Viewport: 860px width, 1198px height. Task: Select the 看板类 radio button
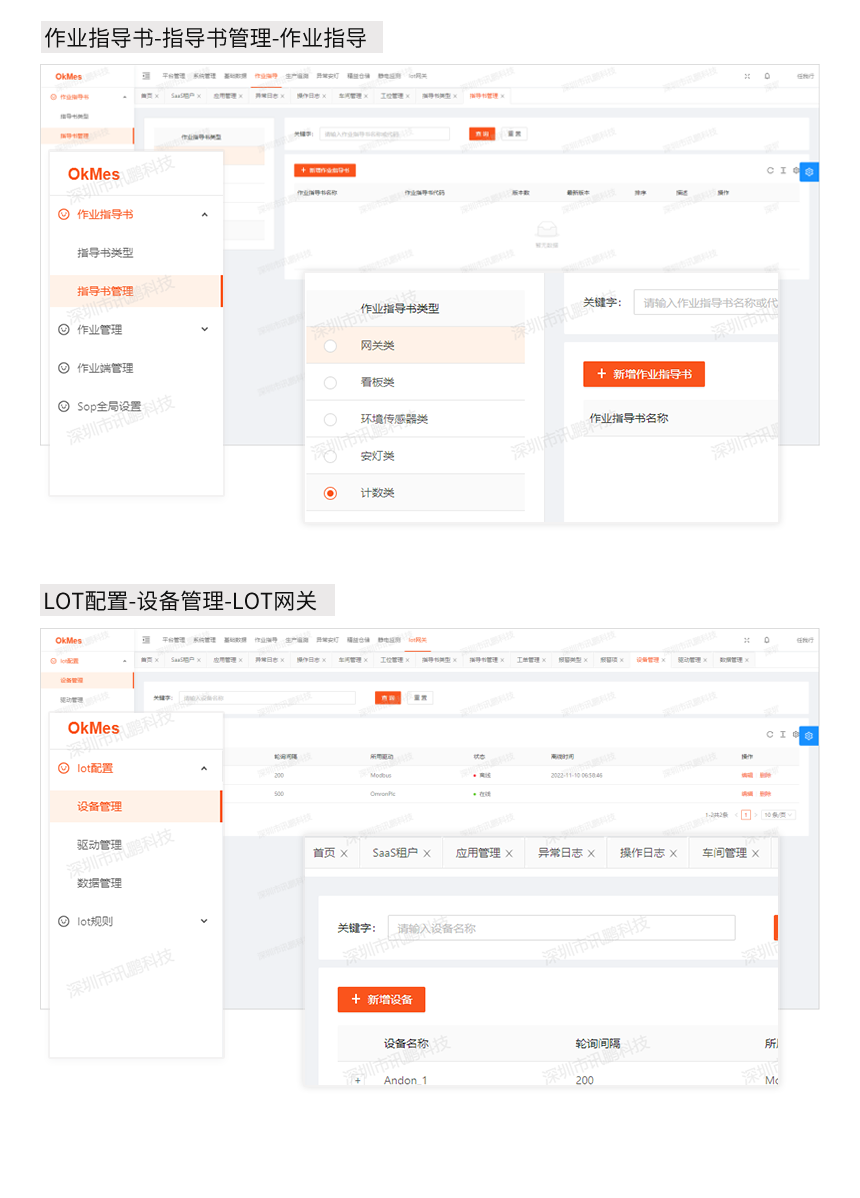pyautogui.click(x=330, y=383)
